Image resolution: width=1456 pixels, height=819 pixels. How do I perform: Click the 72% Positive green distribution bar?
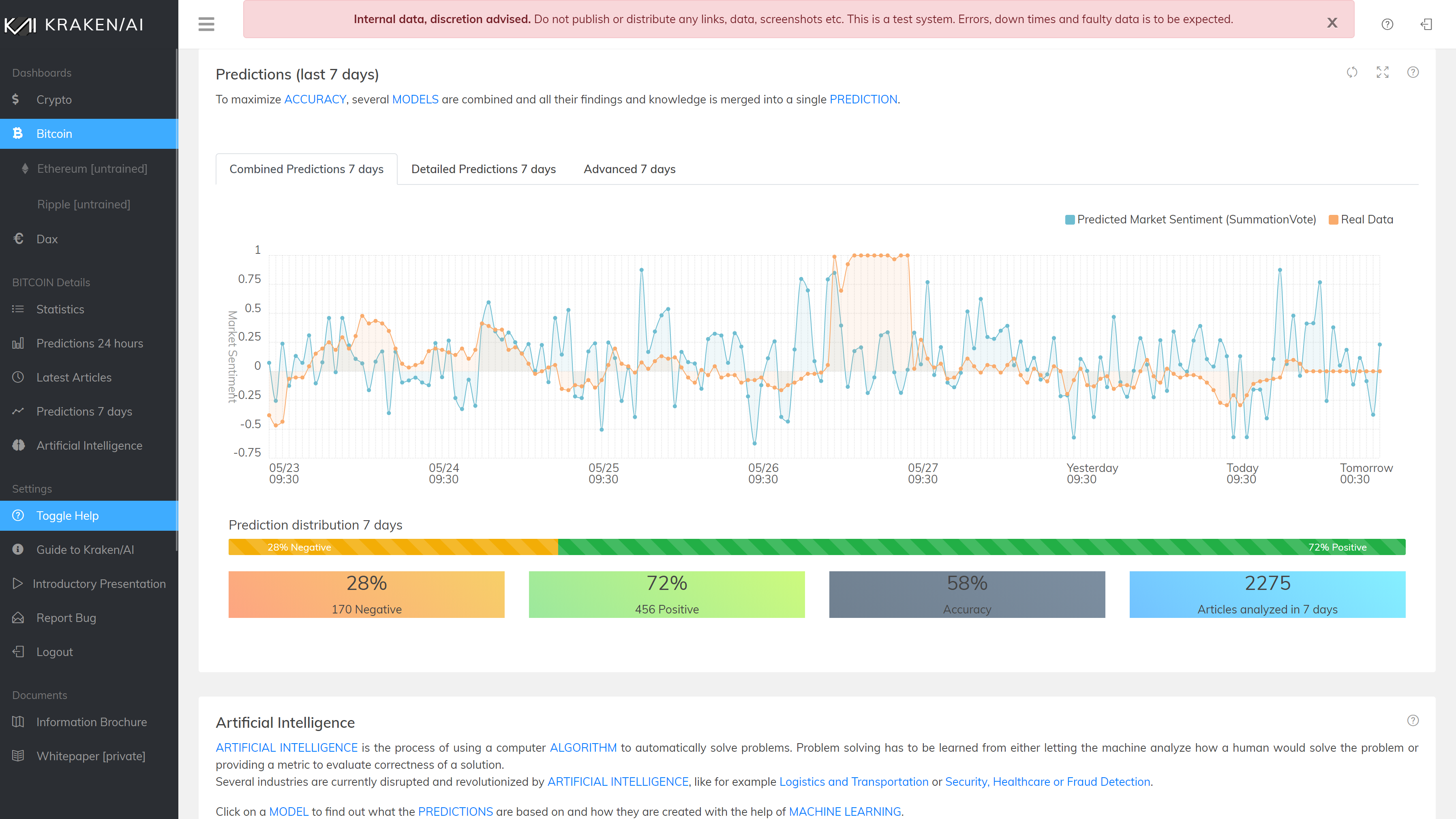pos(981,547)
